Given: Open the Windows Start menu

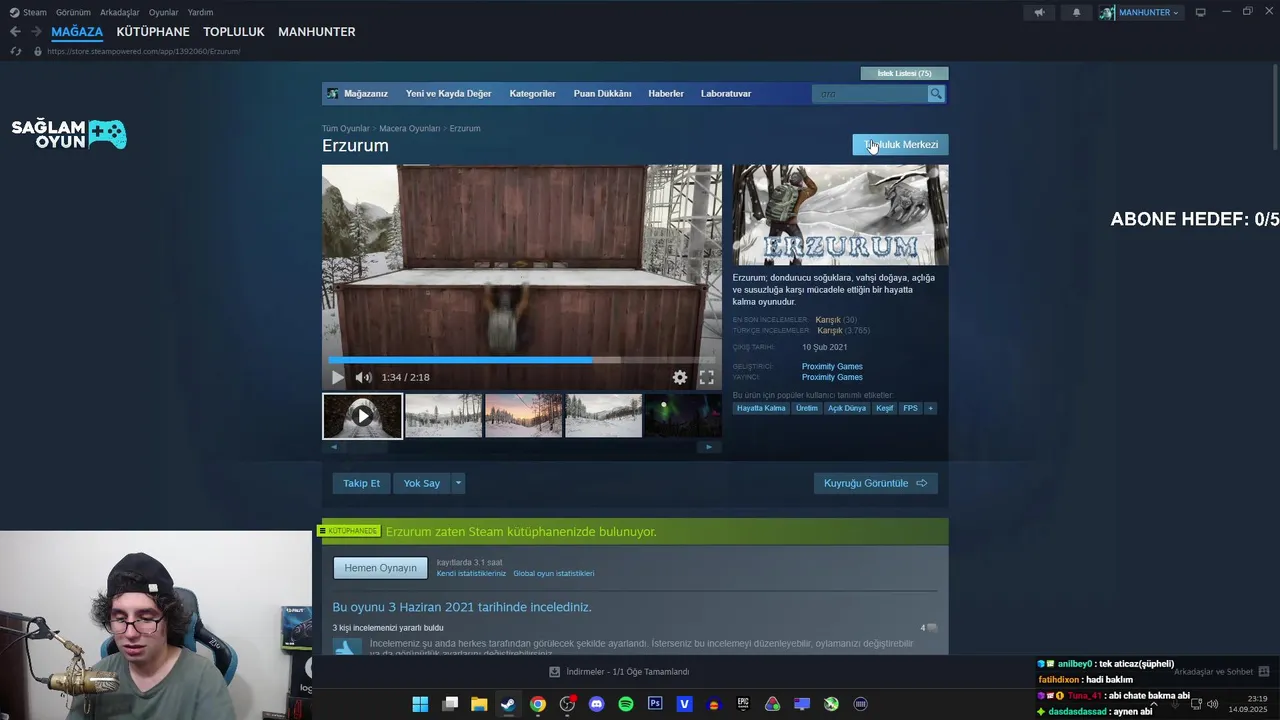Looking at the screenshot, I should click(x=420, y=704).
